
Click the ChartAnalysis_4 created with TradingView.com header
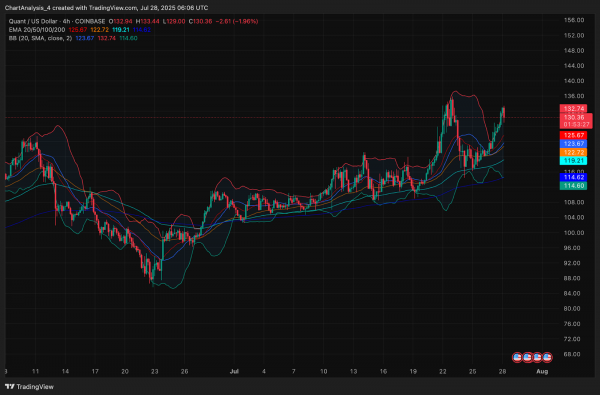tap(106, 8)
